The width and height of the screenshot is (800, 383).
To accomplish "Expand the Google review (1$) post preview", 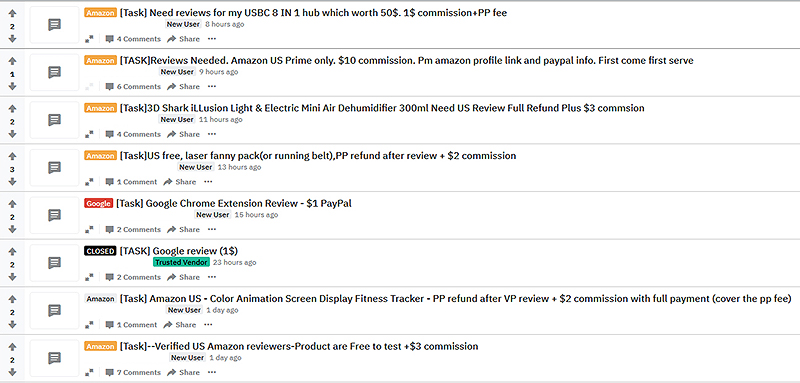I will [x=89, y=277].
